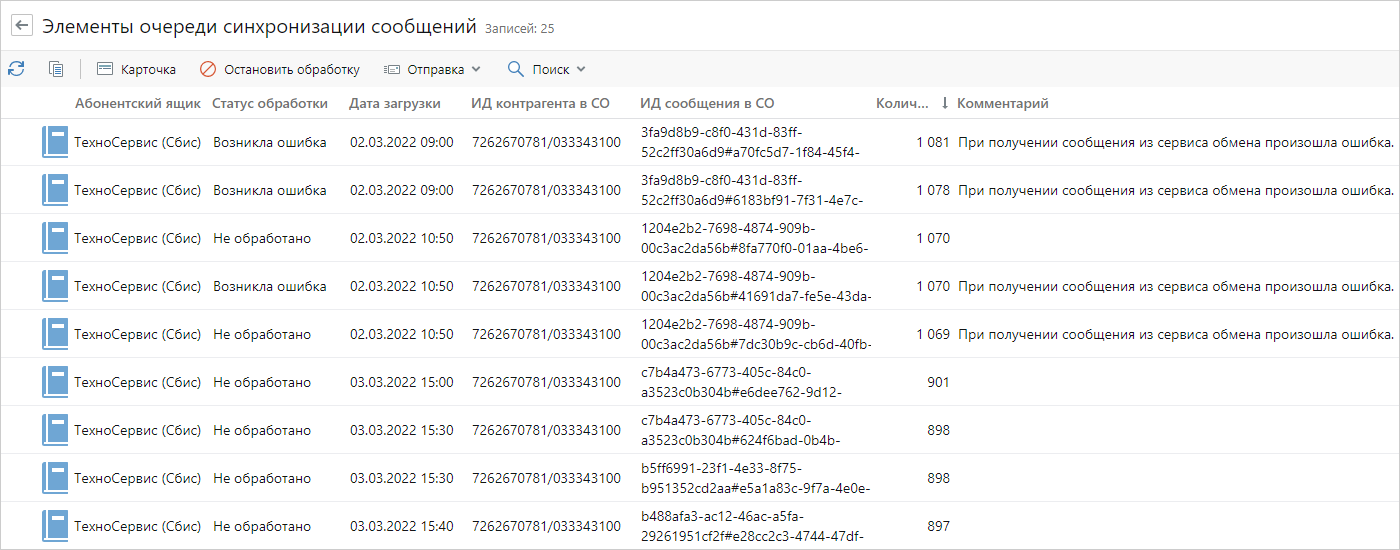
Task: Expand the Отправка dropdown
Action: (x=432, y=69)
